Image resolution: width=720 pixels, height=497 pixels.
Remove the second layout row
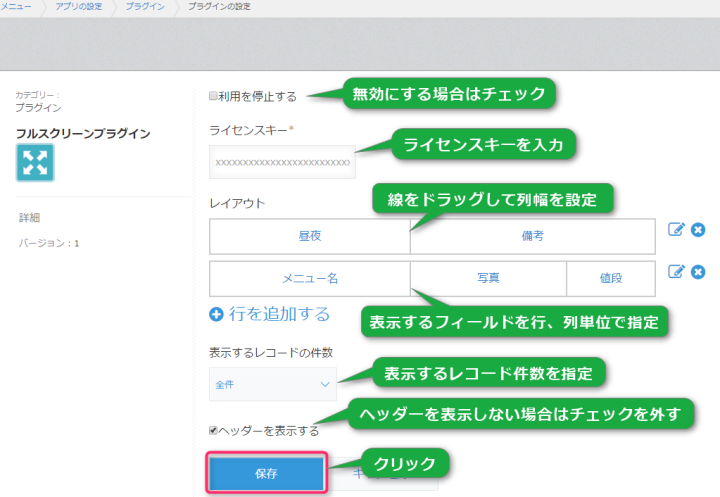click(x=698, y=272)
